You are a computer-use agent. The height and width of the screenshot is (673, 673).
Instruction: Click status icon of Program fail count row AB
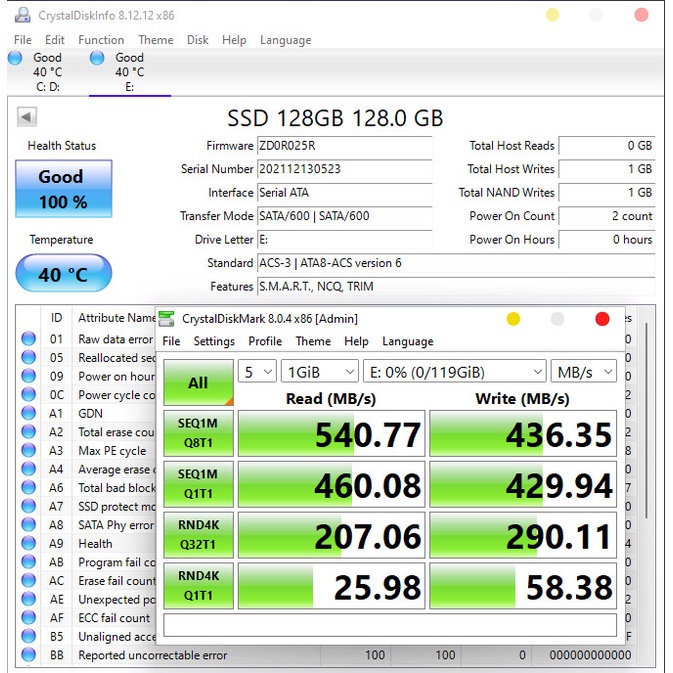point(29,562)
